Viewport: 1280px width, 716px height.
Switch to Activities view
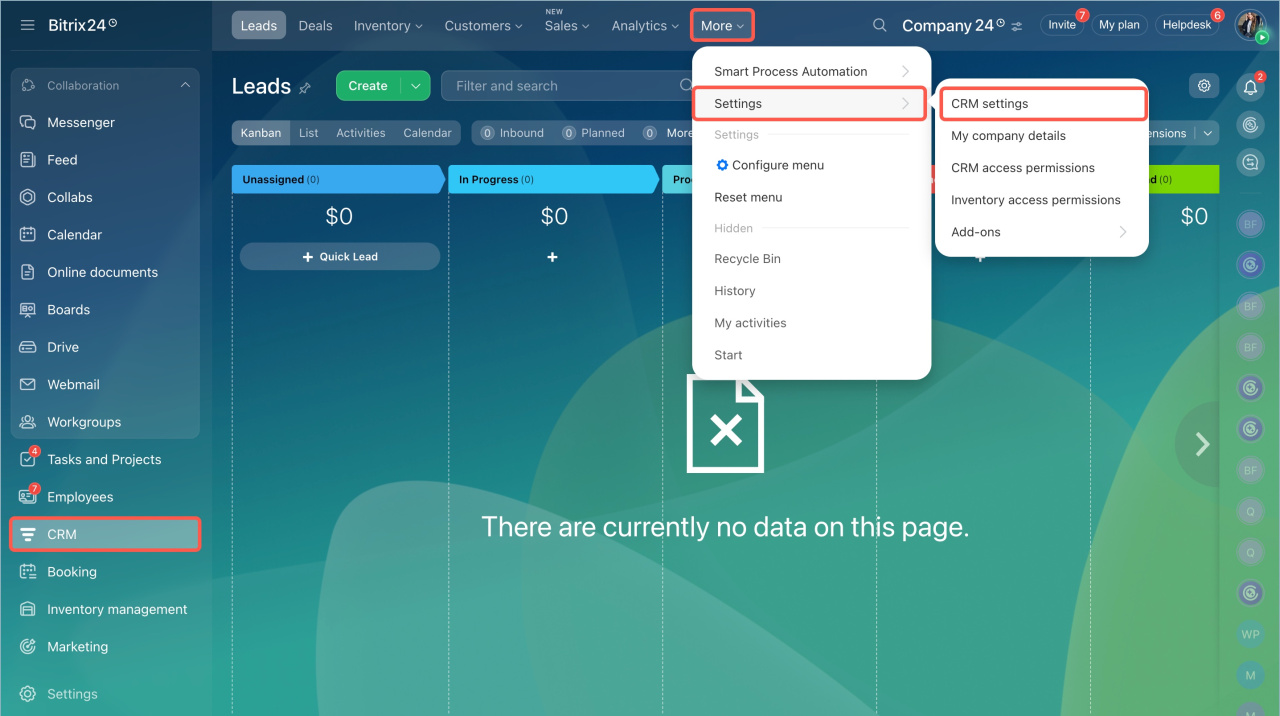click(x=361, y=133)
